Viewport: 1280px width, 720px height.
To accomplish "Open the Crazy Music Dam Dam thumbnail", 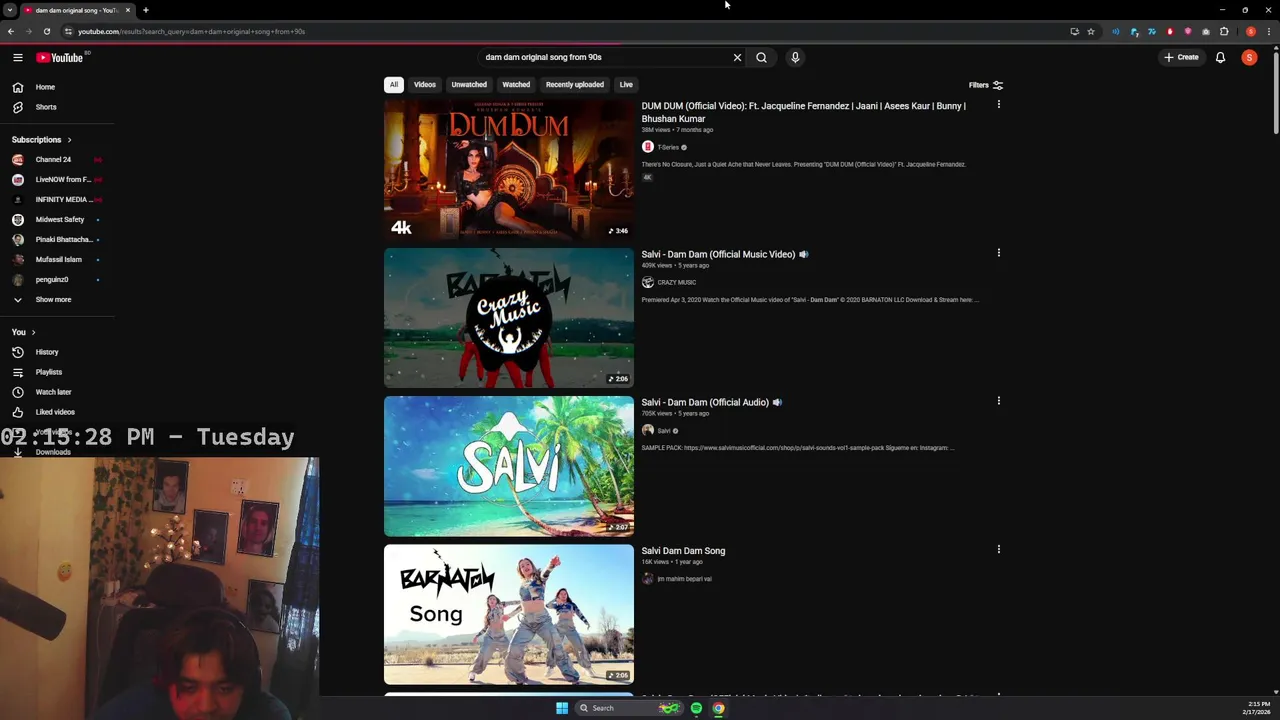I will tap(509, 318).
